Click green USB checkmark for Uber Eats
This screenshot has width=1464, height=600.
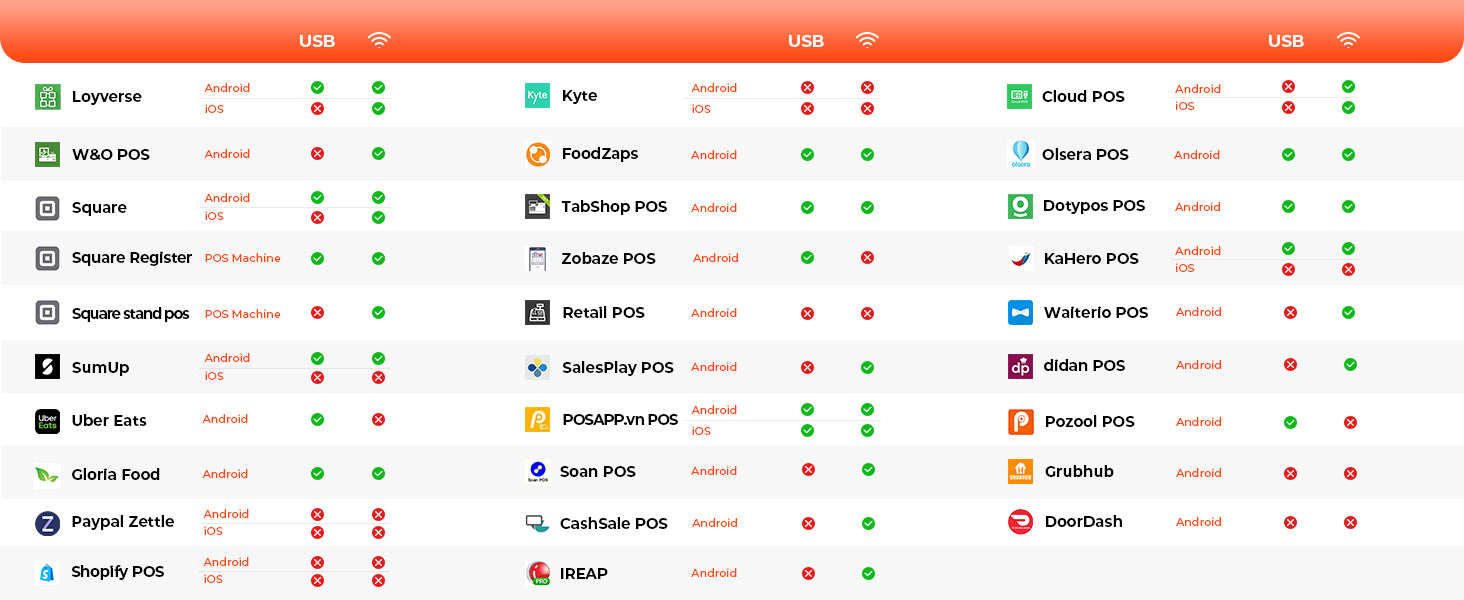click(317, 420)
